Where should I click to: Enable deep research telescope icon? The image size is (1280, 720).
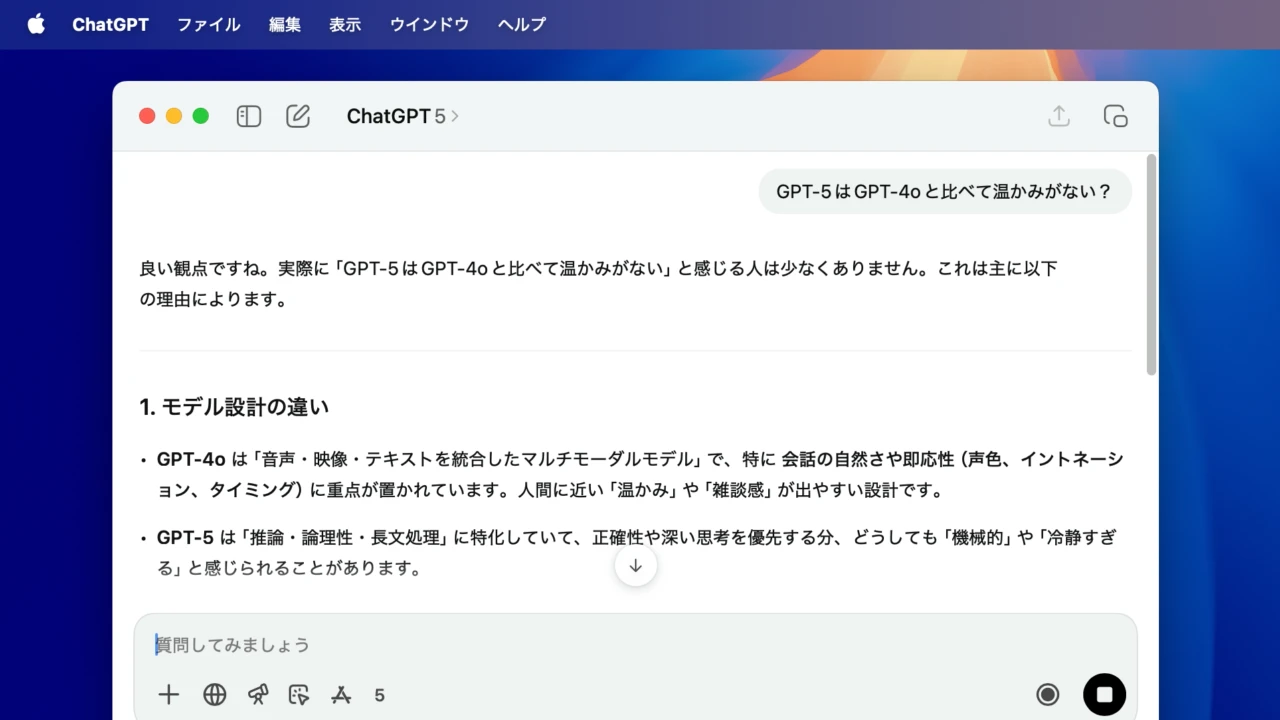pyautogui.click(x=258, y=695)
